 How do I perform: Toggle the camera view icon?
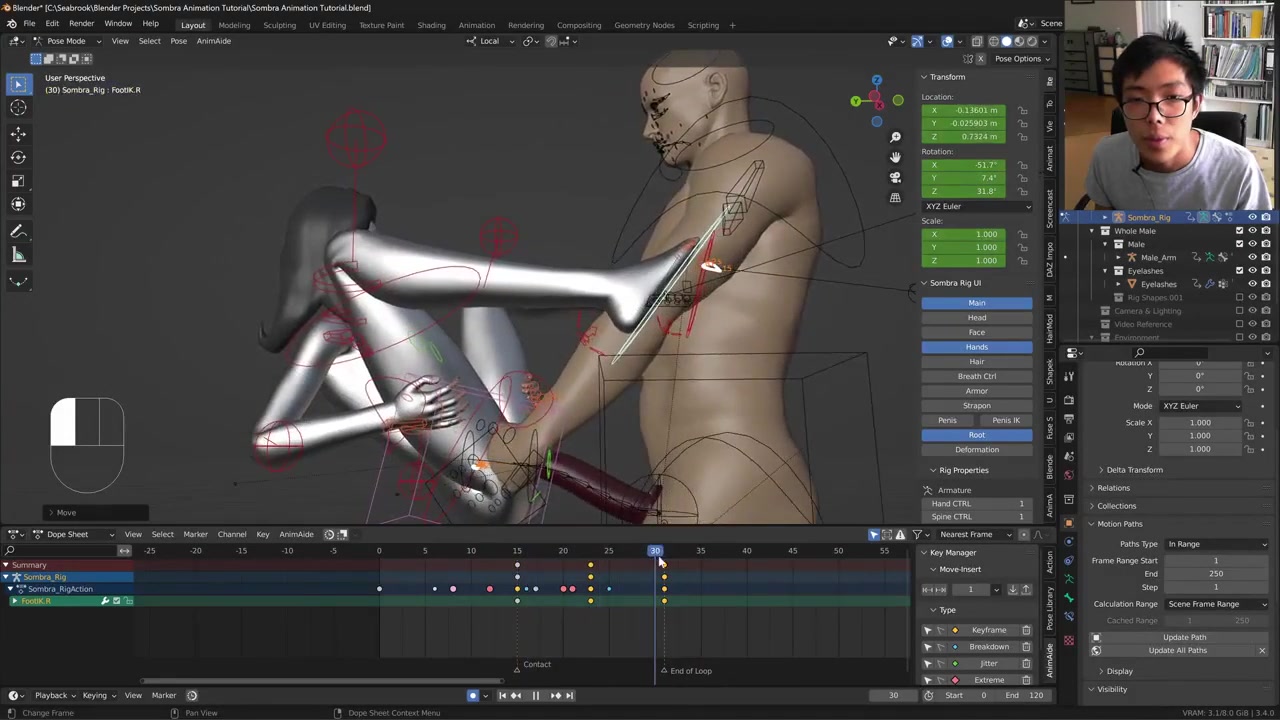click(895, 177)
